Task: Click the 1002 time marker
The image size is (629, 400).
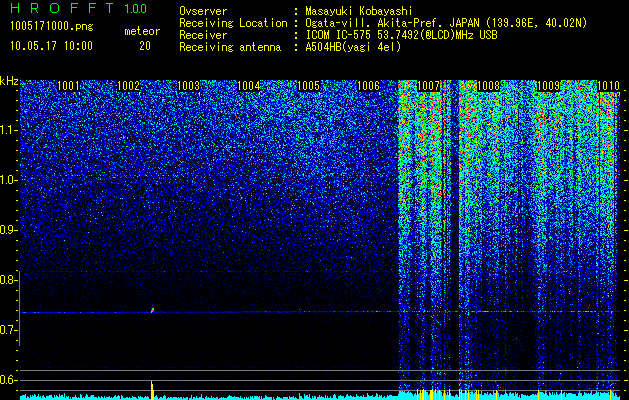Action: click(128, 86)
